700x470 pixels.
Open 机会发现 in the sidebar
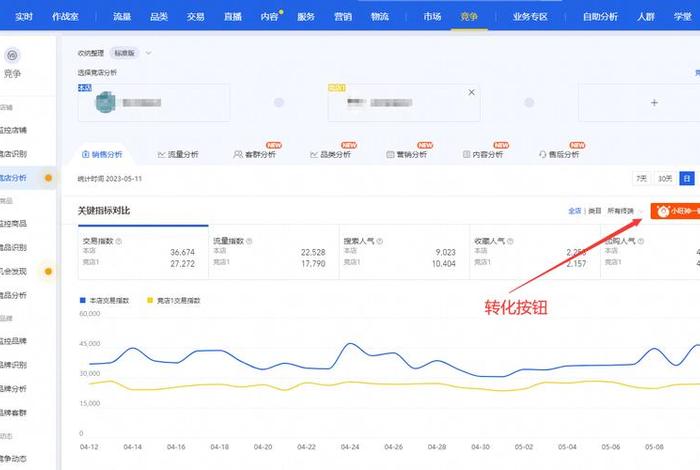[x=13, y=271]
